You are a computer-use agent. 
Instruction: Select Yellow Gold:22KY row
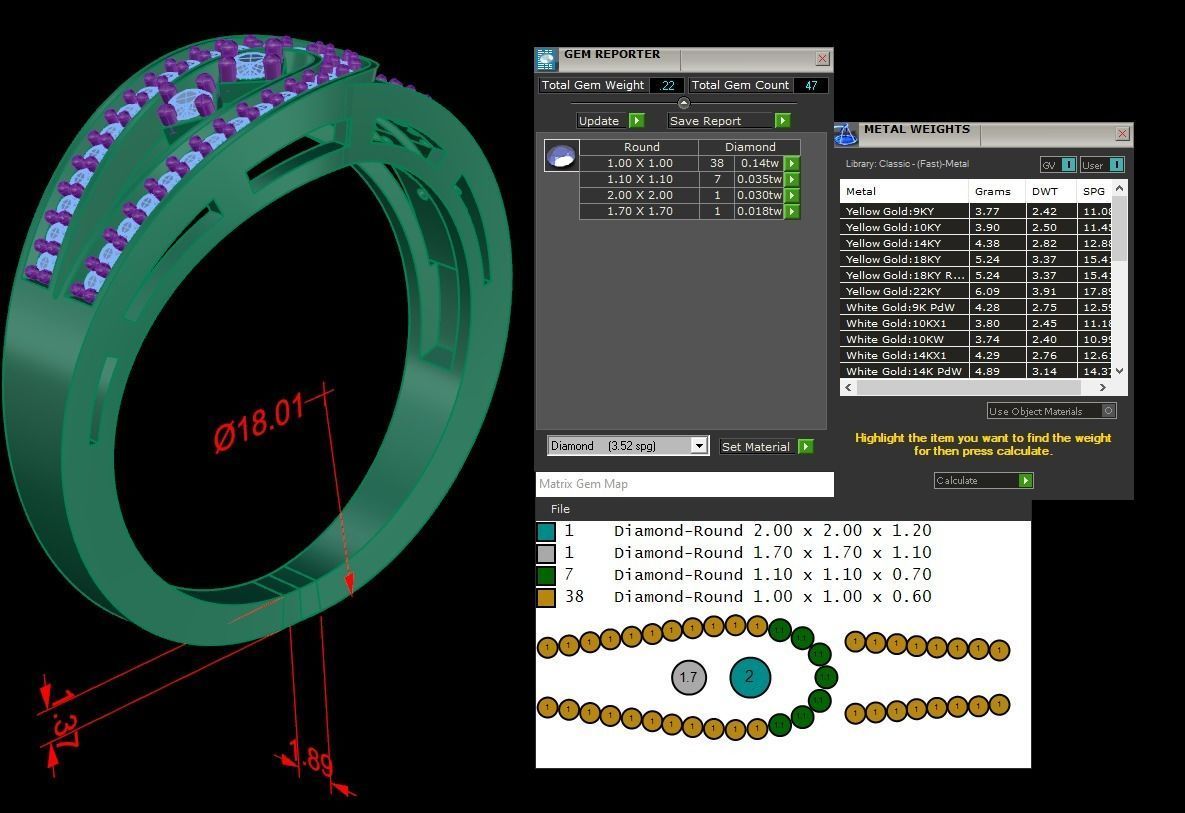tap(976, 291)
